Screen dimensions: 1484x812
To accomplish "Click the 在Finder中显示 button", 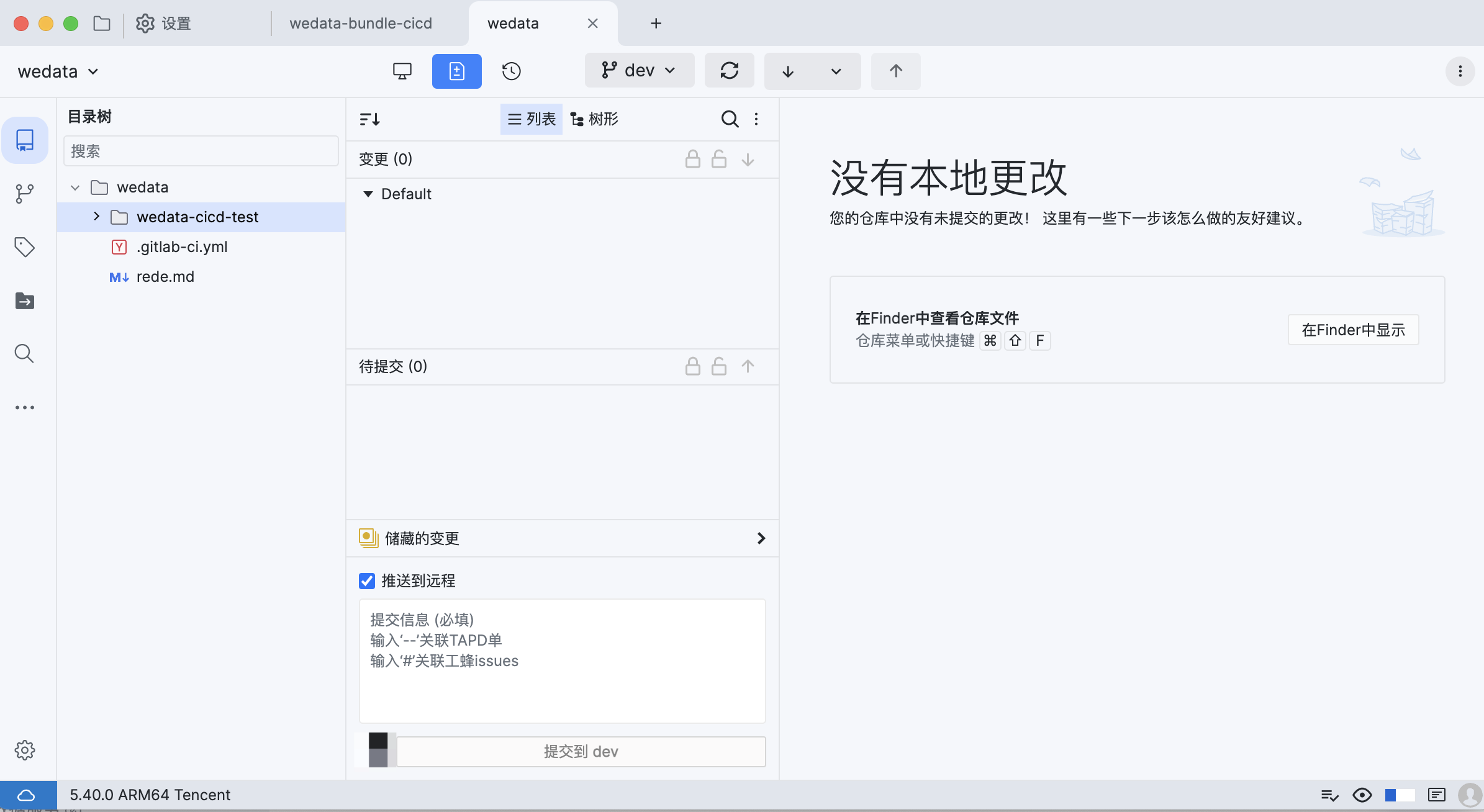I will (1353, 330).
